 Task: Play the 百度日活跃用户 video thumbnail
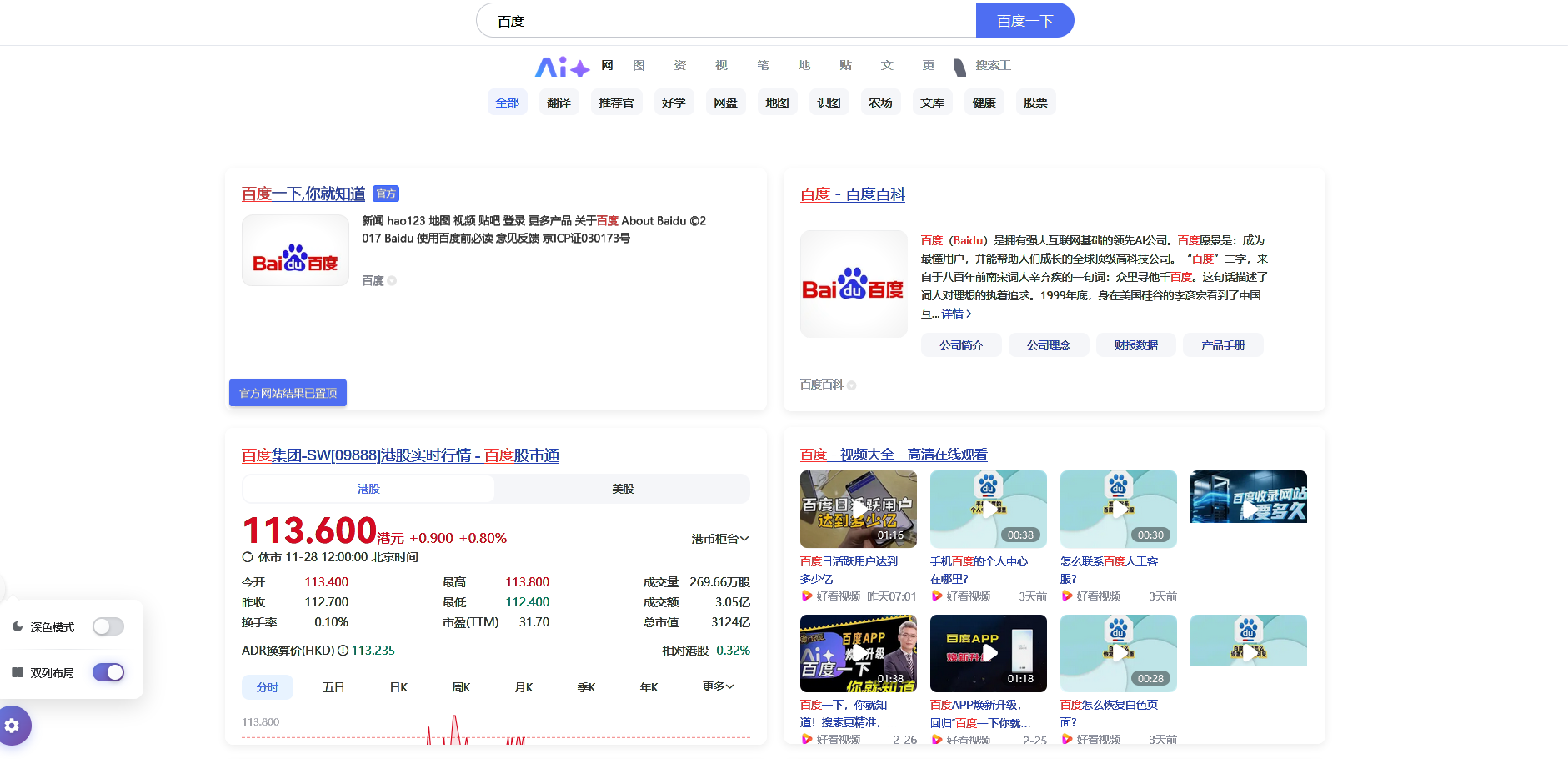858,509
